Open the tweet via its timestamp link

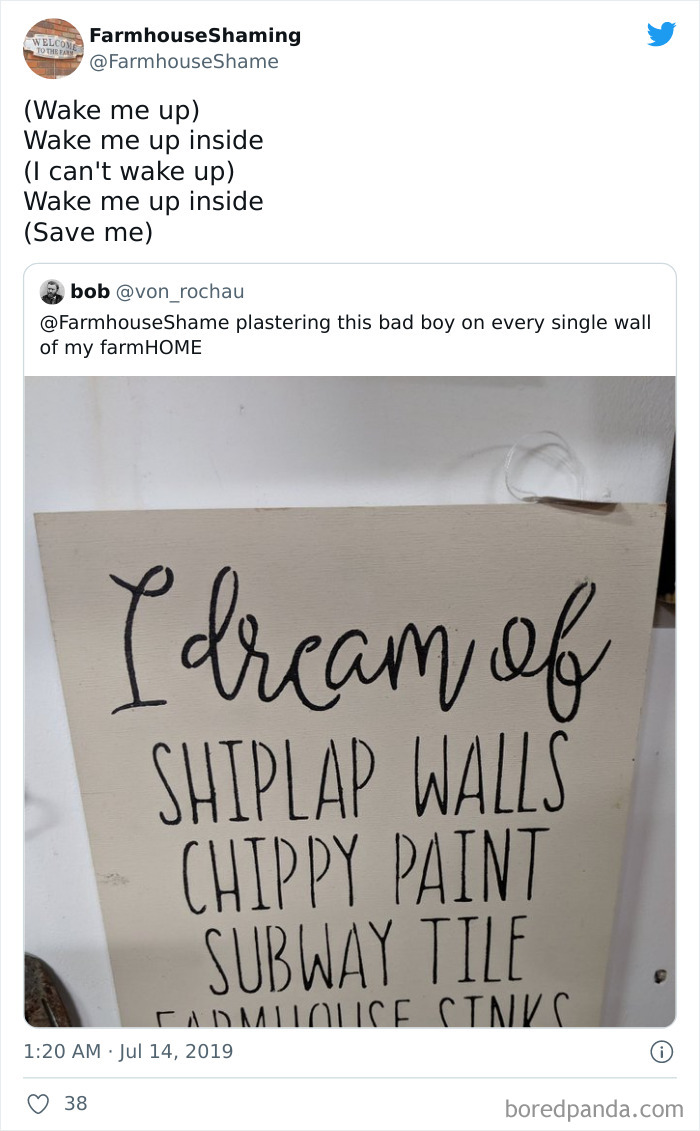coord(127,1052)
